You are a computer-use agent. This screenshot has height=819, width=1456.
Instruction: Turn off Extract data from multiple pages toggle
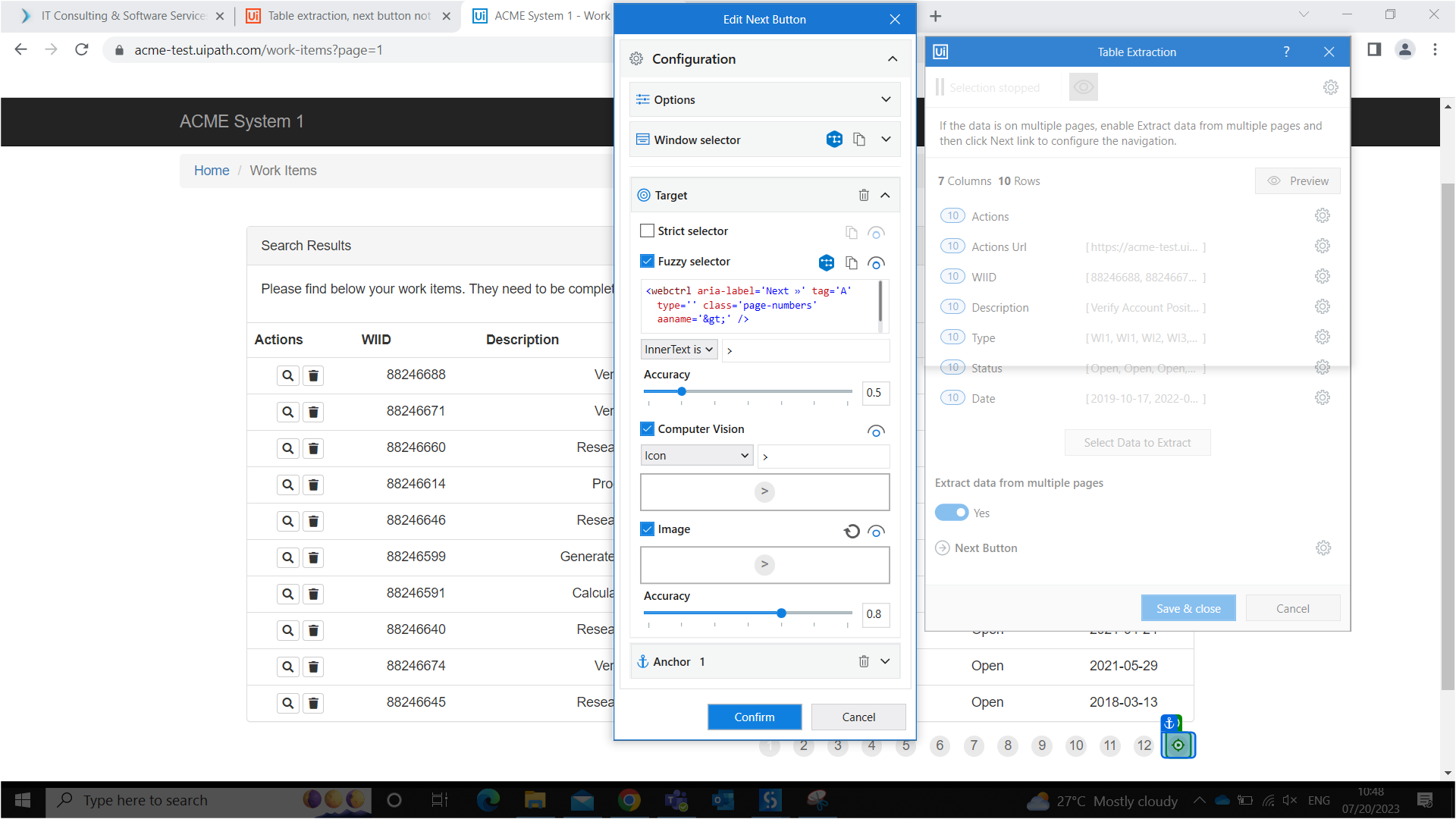click(x=952, y=513)
